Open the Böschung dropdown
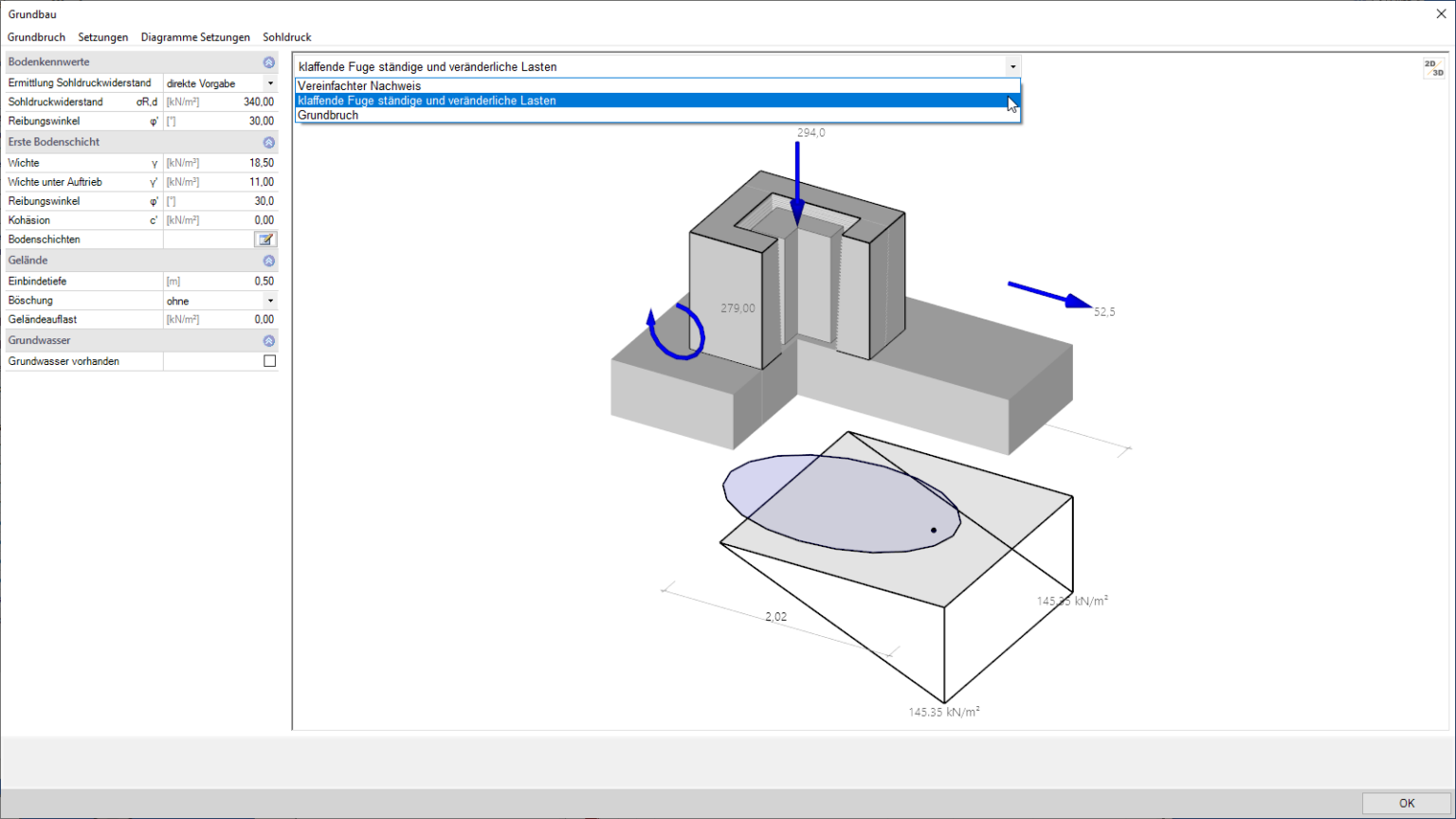The height and width of the screenshot is (819, 1456). [270, 301]
